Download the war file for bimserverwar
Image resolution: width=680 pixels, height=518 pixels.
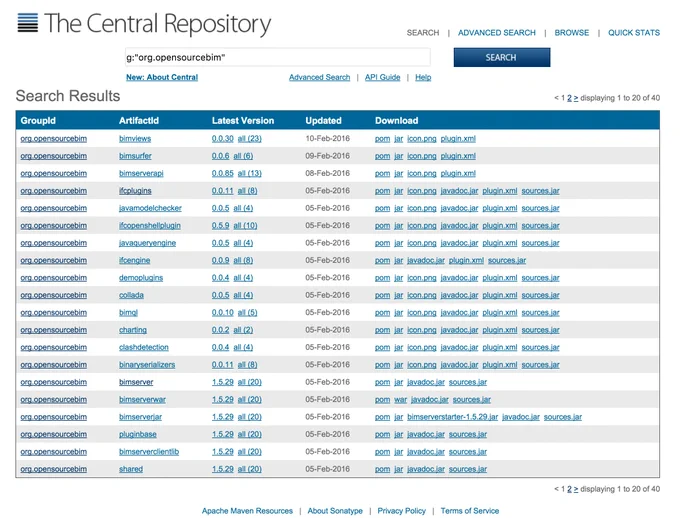pyautogui.click(x=400, y=400)
